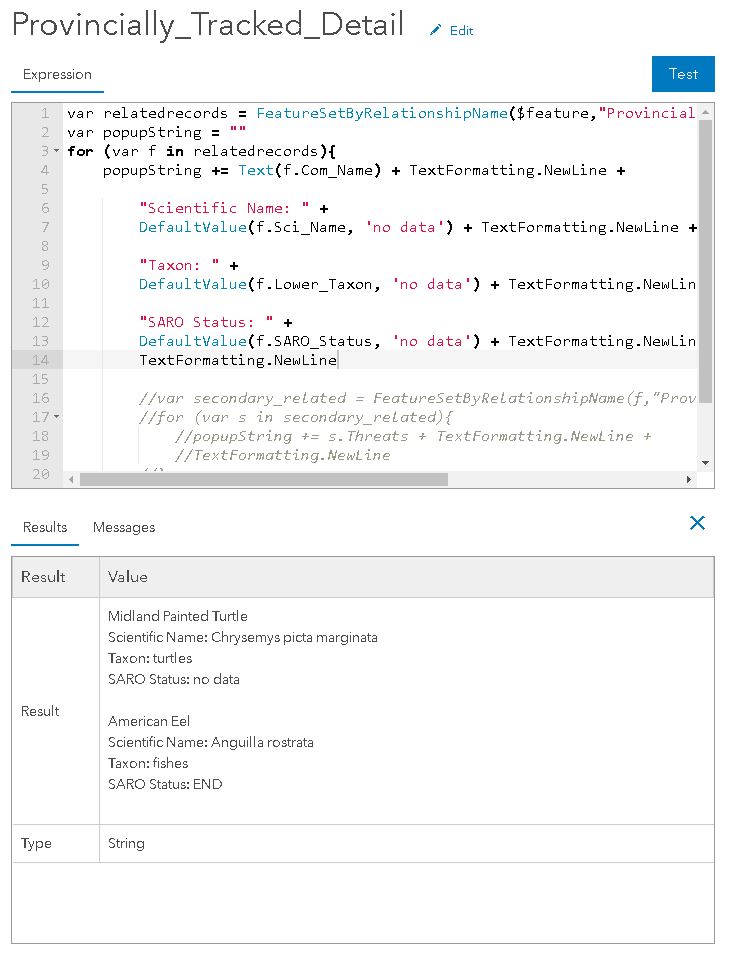
Task: Close the results panel with the X
Action: 698,523
